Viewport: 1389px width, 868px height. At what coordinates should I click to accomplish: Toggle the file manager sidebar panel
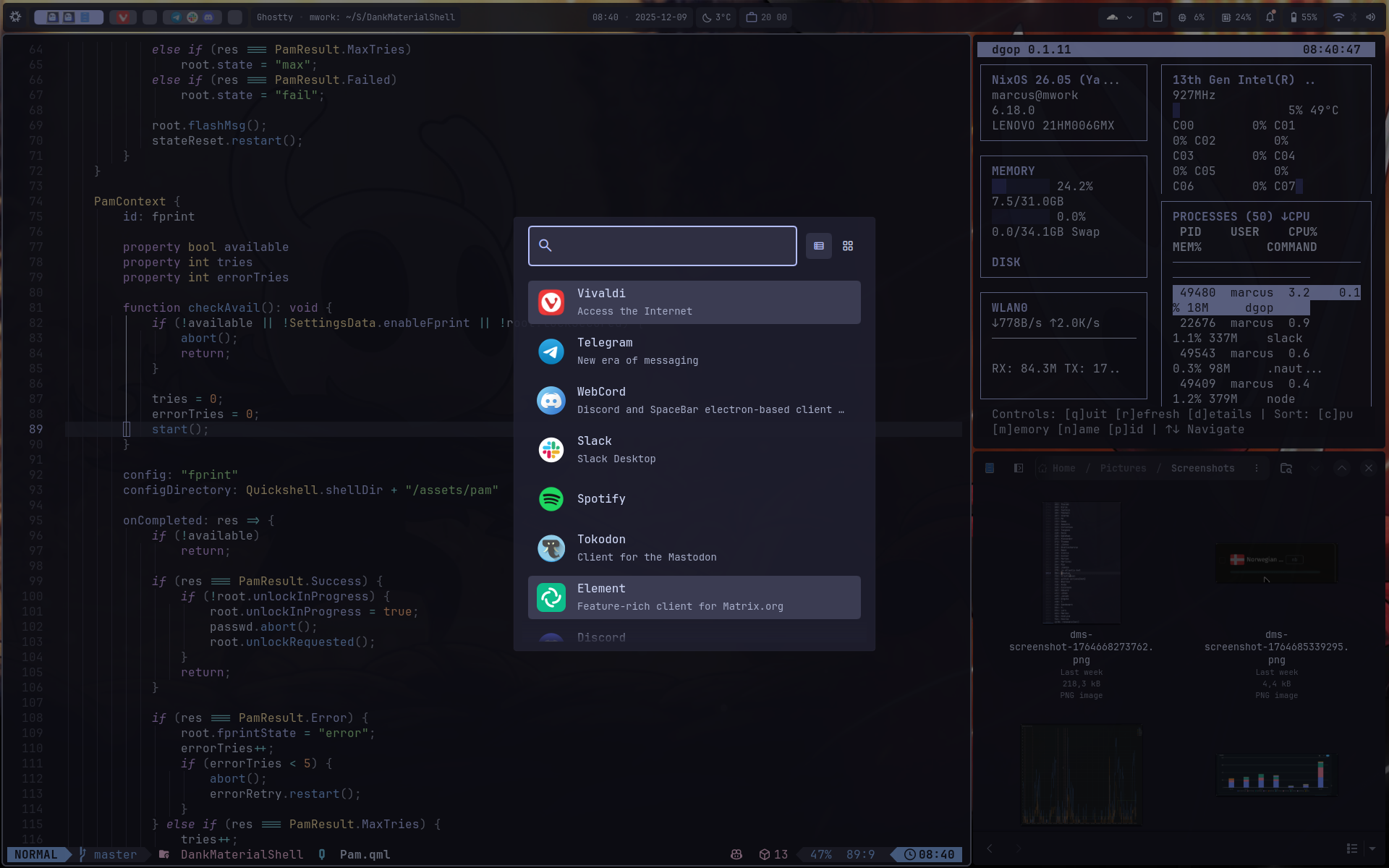[1019, 469]
